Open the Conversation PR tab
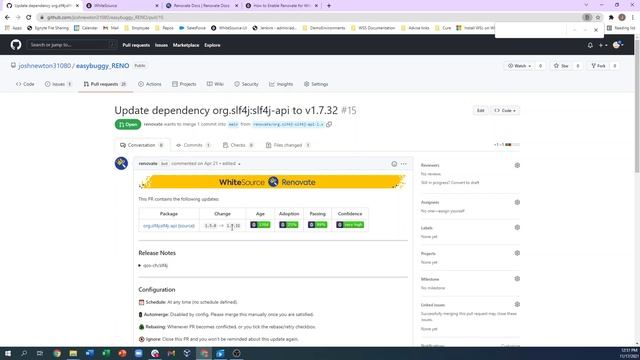Viewport: 640px width, 360px height. pyautogui.click(x=142, y=145)
